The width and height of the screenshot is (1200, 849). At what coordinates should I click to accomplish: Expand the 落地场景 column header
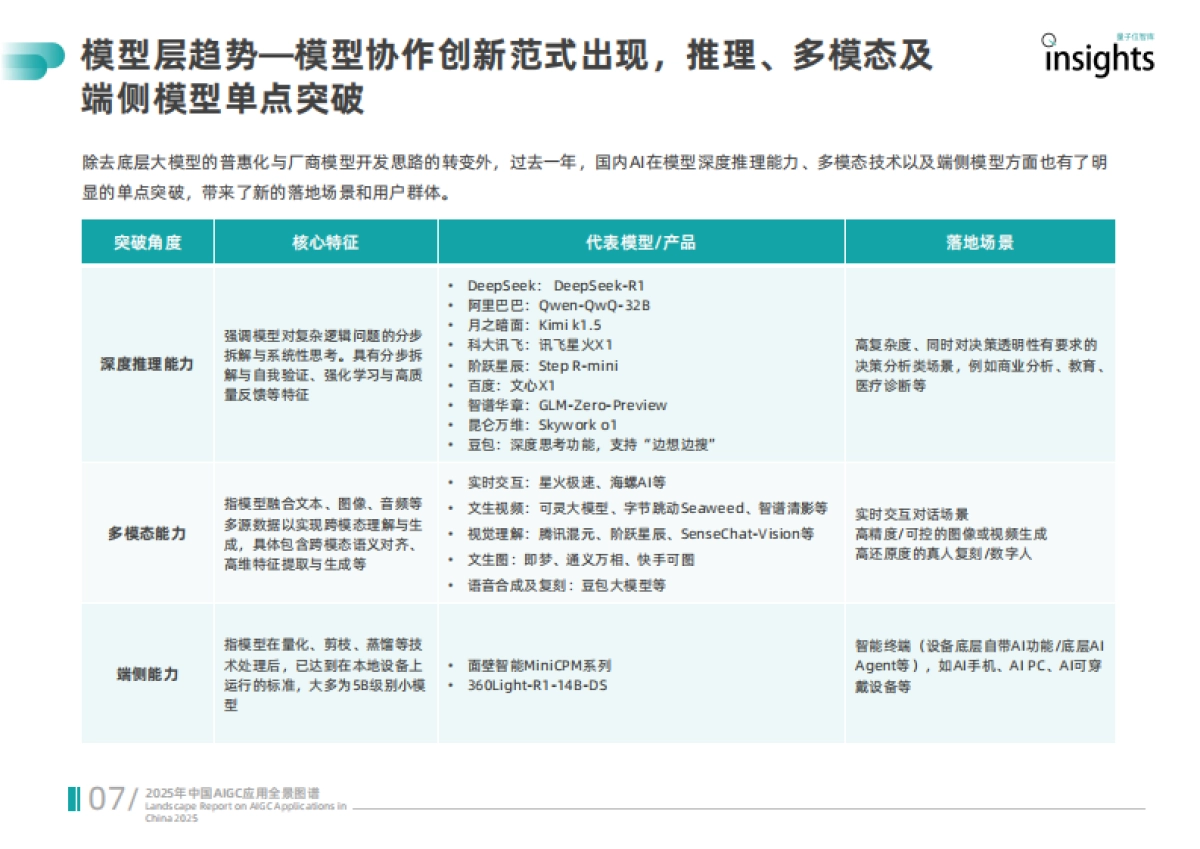[981, 241]
